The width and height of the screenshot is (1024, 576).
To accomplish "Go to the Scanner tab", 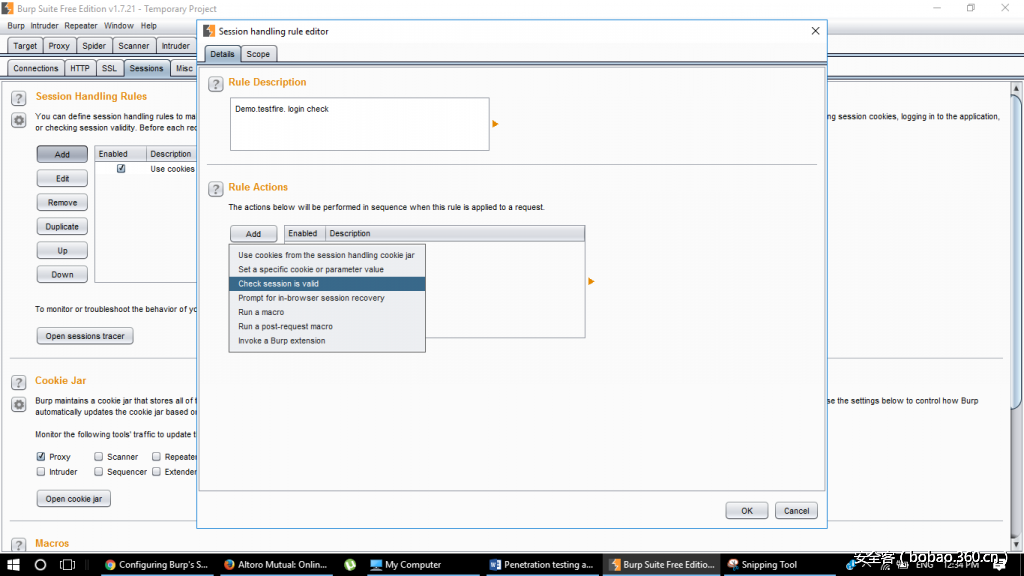I will (134, 46).
